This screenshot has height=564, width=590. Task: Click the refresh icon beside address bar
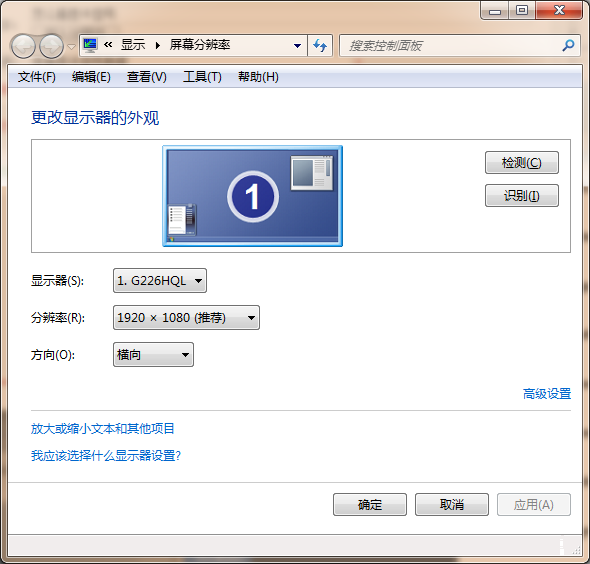(x=320, y=46)
